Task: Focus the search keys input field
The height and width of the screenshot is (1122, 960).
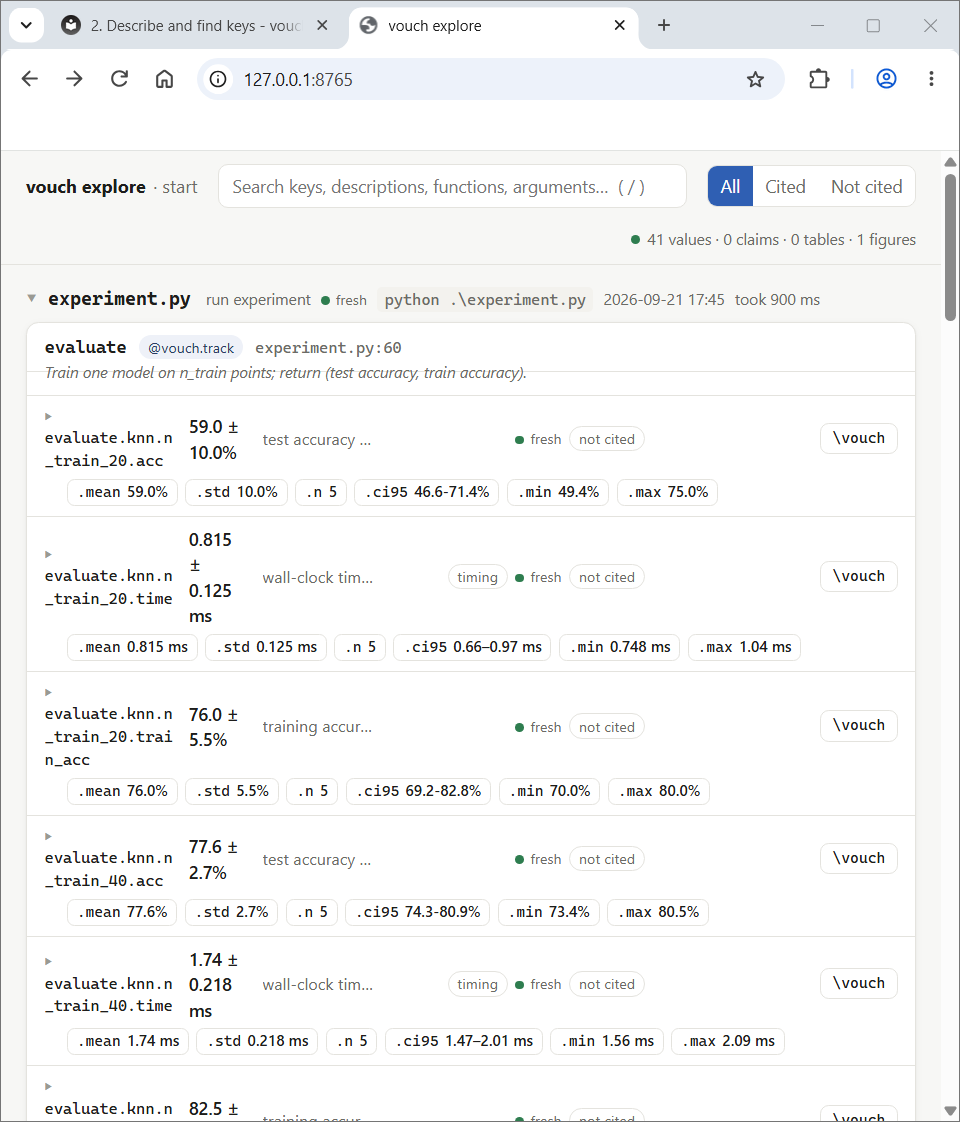Action: tap(452, 187)
